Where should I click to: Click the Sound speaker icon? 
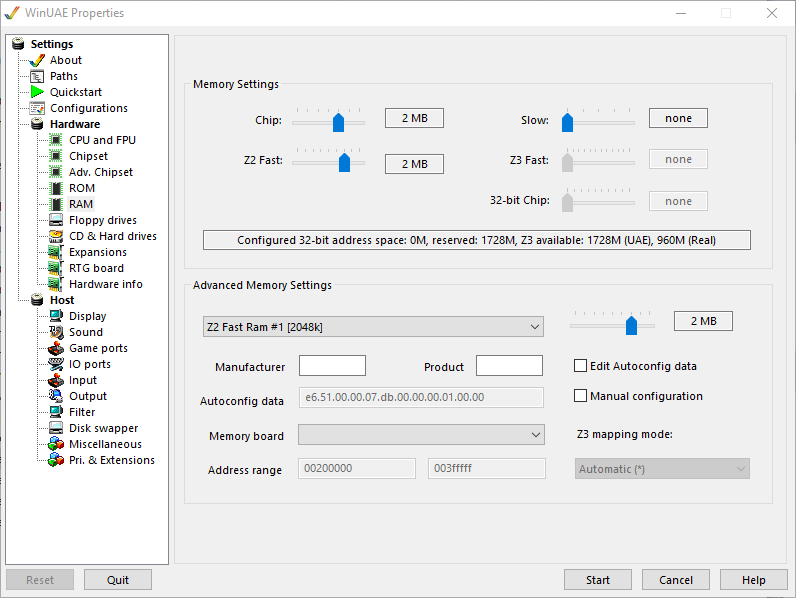click(57, 332)
